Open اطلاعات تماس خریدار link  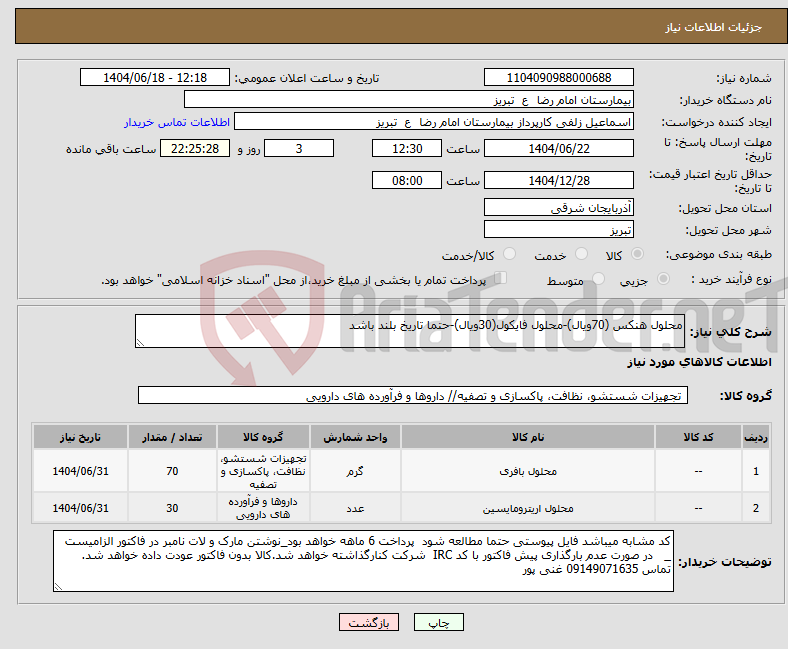(177, 122)
